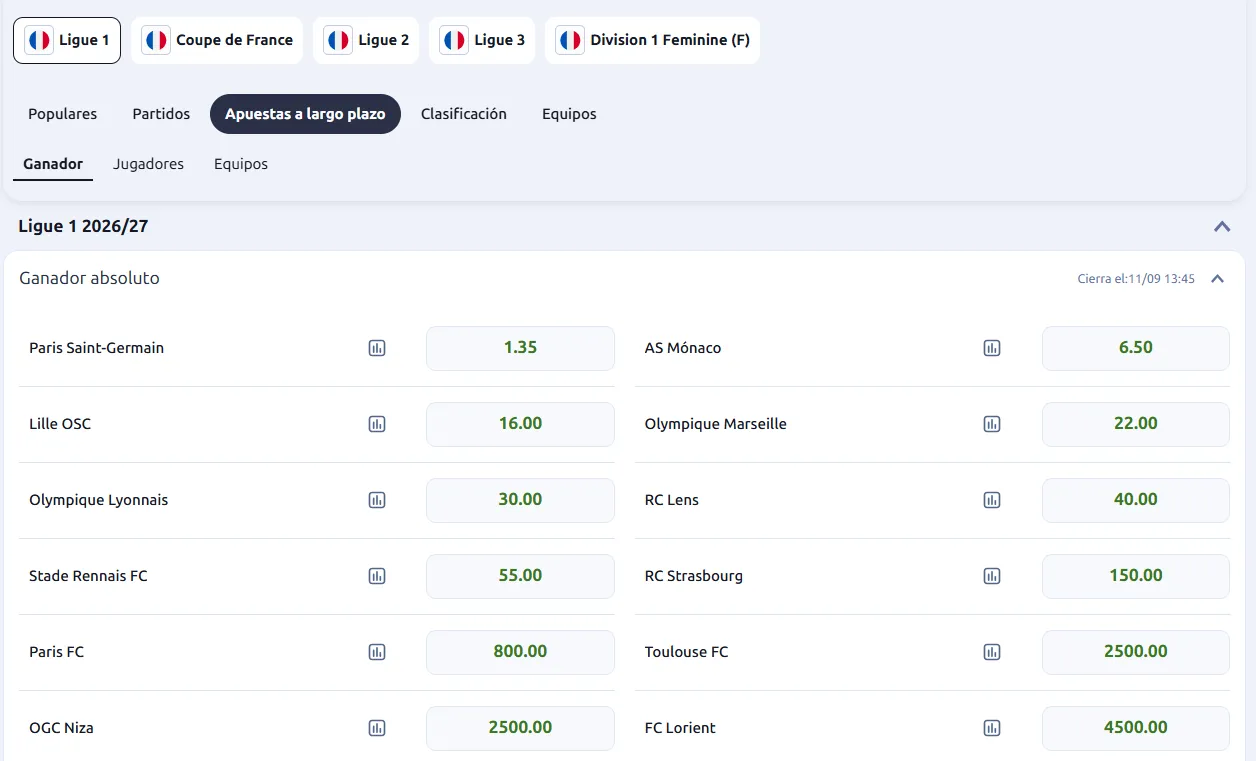Bet on RC Strasbourg at 150.00
This screenshot has height=761, width=1256.
[x=1136, y=576]
